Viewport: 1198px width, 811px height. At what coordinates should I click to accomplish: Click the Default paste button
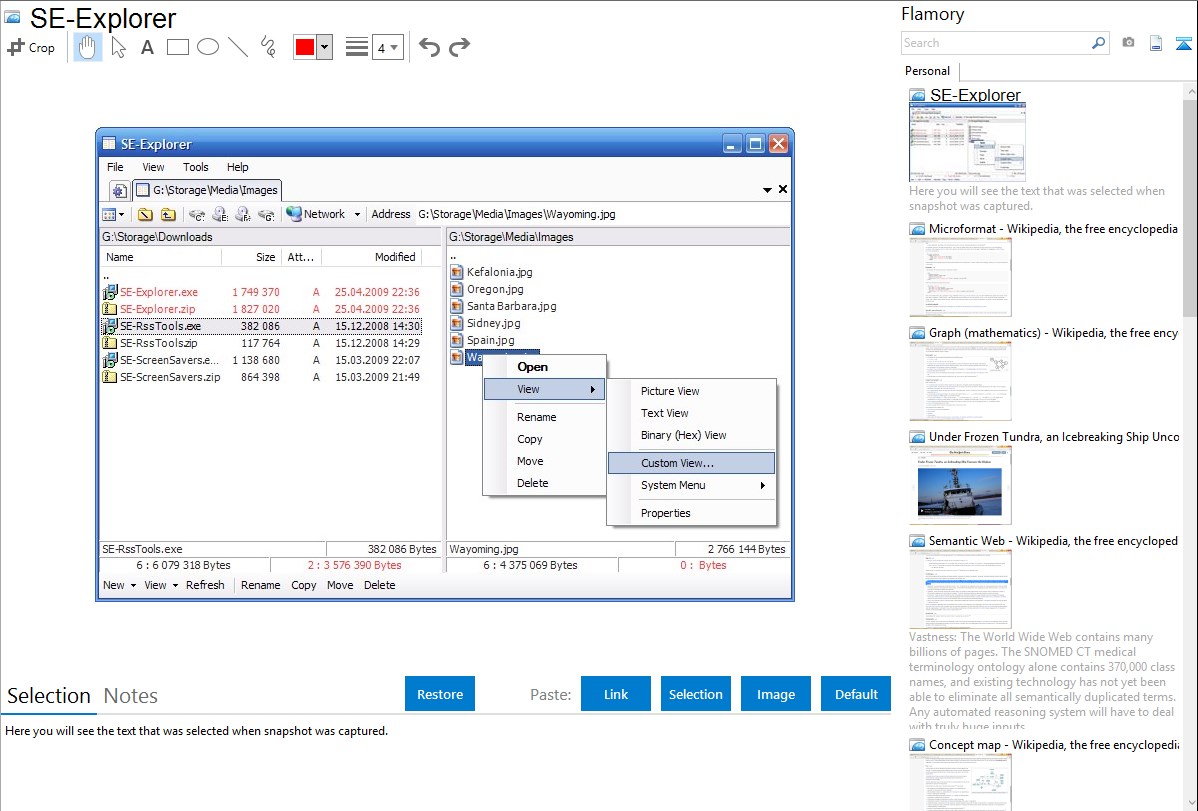(x=856, y=694)
